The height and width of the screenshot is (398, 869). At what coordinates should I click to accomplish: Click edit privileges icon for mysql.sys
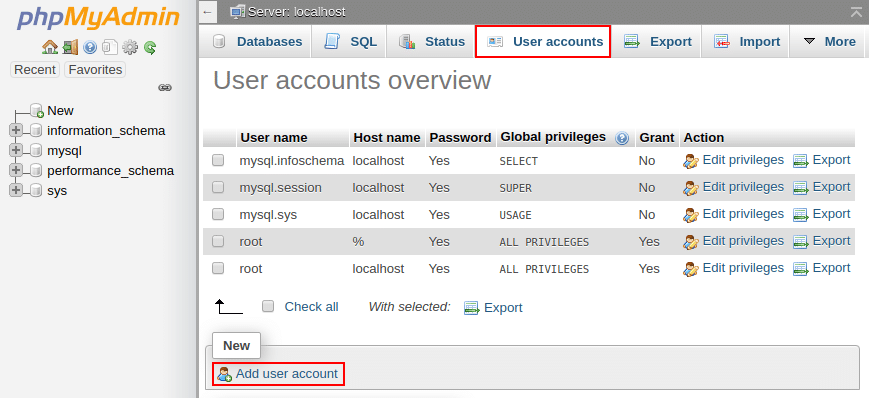coord(691,215)
